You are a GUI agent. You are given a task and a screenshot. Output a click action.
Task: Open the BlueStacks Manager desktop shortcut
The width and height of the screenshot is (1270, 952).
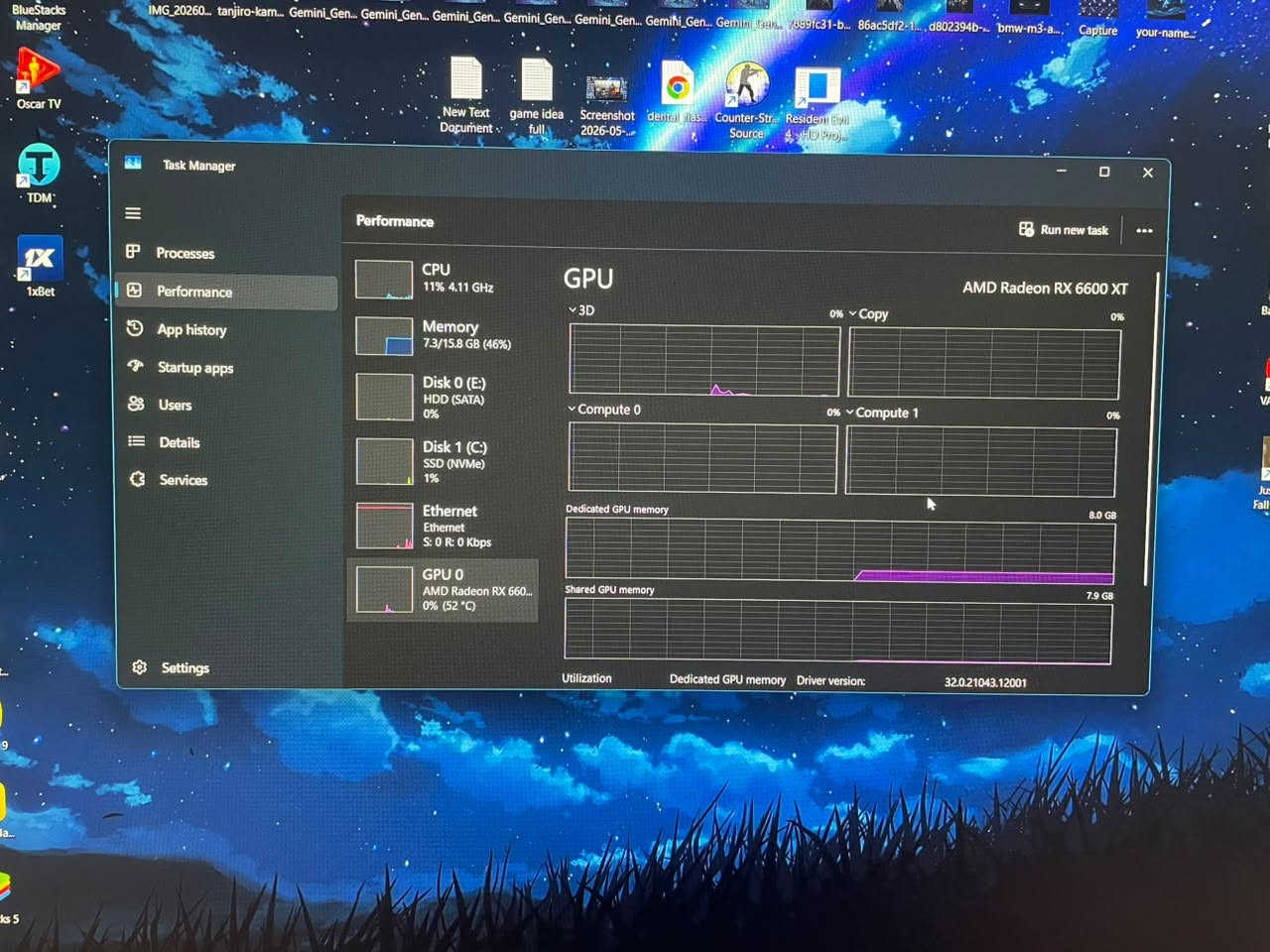coord(39,17)
